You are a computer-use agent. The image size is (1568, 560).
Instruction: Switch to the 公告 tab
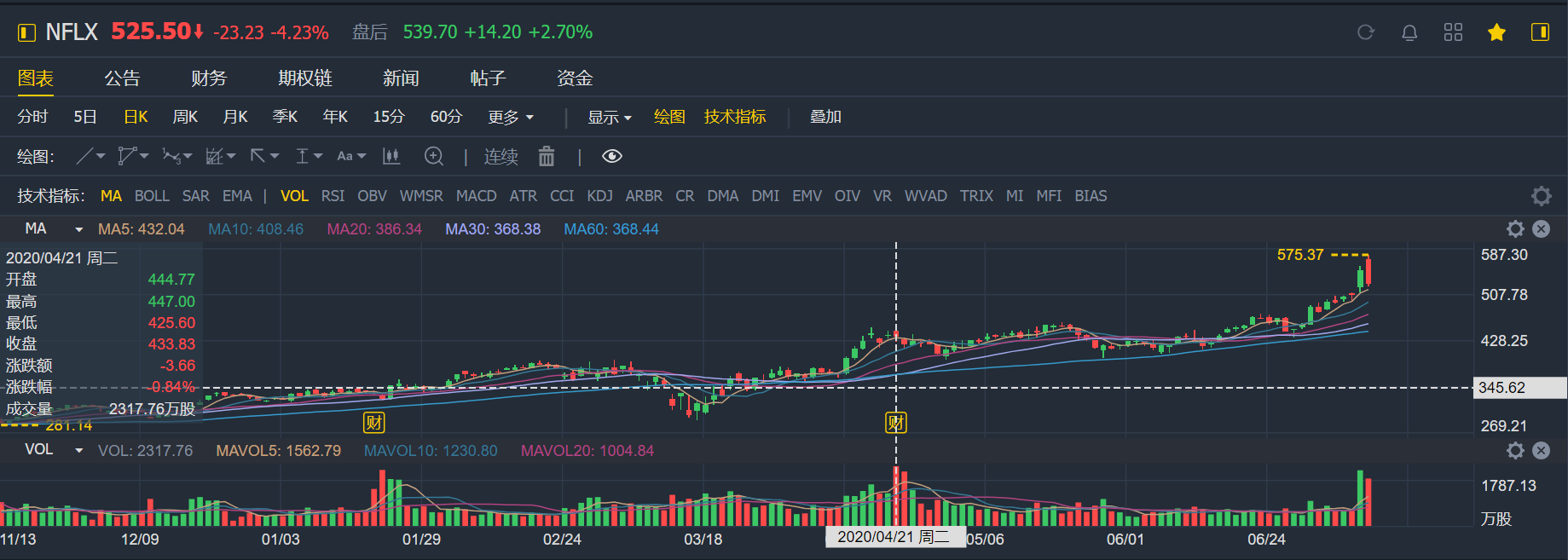pos(122,78)
